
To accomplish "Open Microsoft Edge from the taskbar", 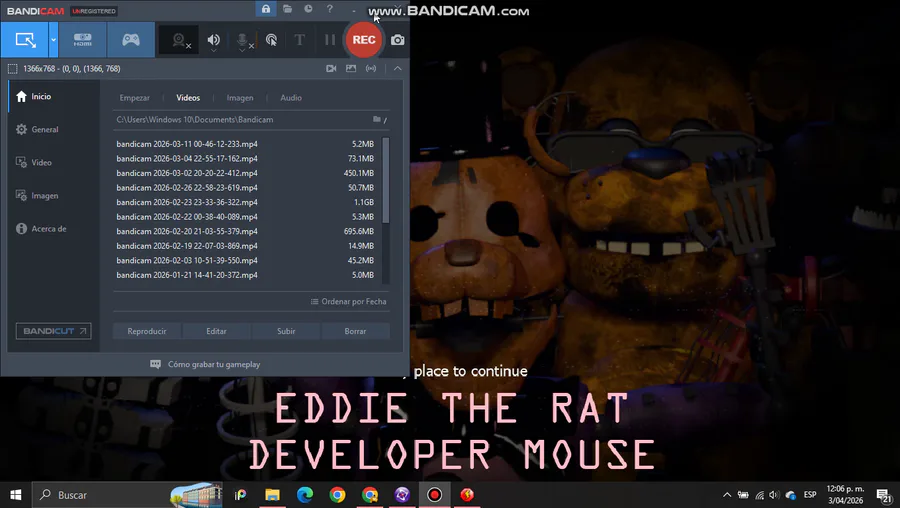I will tap(305, 495).
